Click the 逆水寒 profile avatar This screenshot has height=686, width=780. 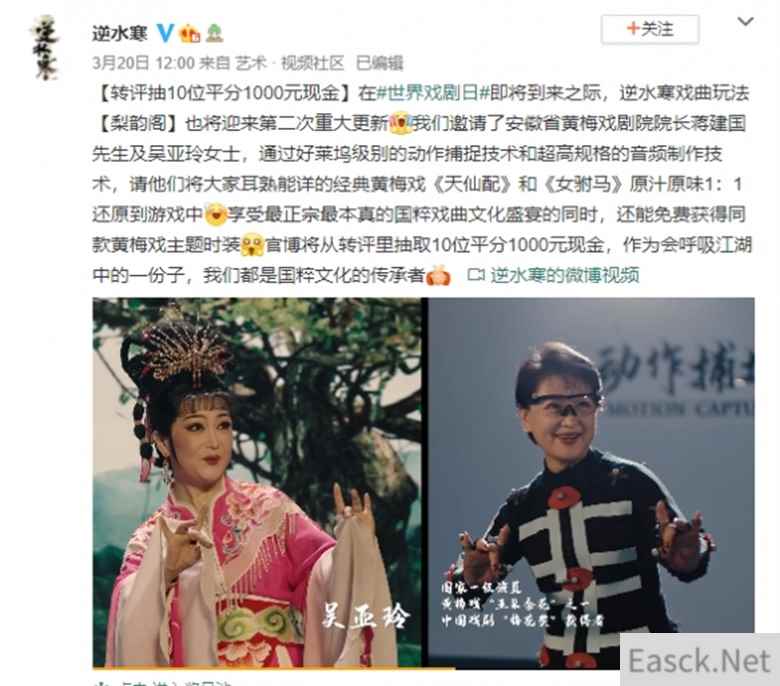(44, 48)
